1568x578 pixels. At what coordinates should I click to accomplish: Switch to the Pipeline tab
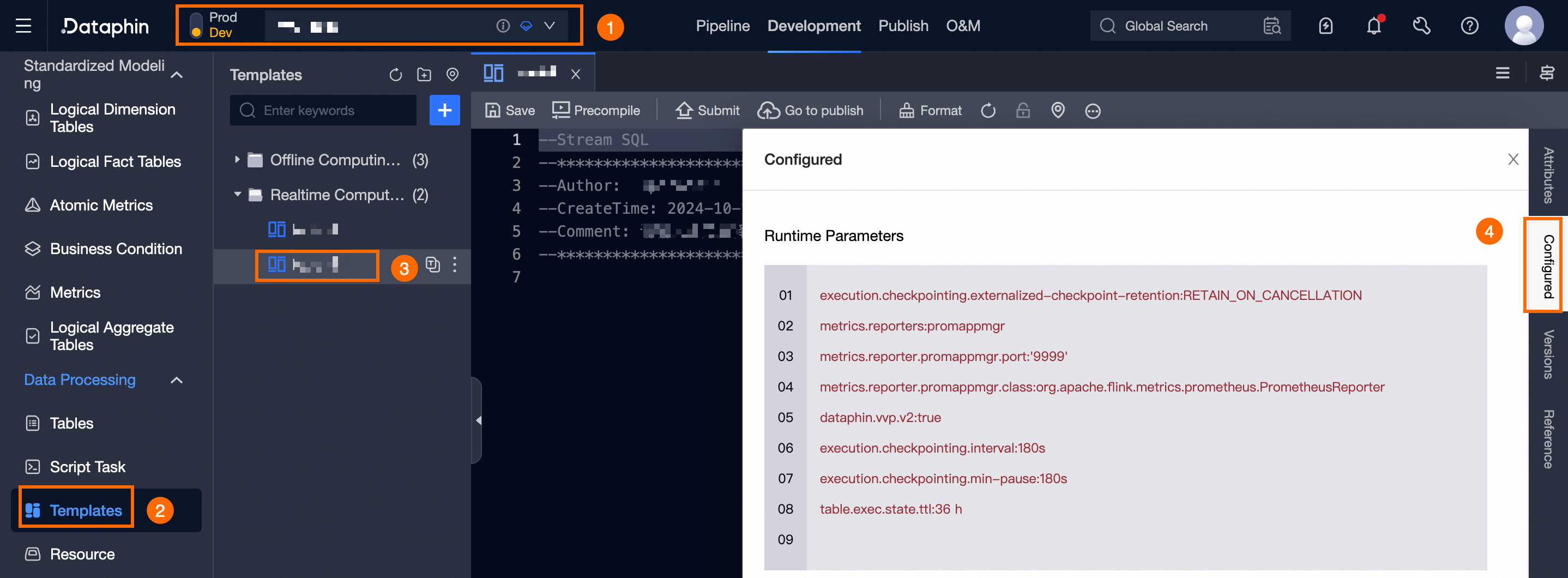[x=722, y=26]
